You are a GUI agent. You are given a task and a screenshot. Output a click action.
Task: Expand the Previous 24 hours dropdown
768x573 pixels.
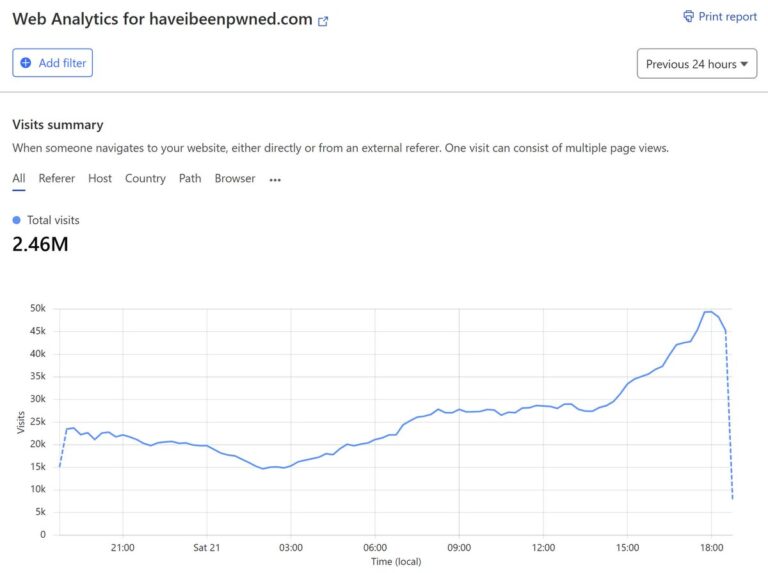pos(696,64)
